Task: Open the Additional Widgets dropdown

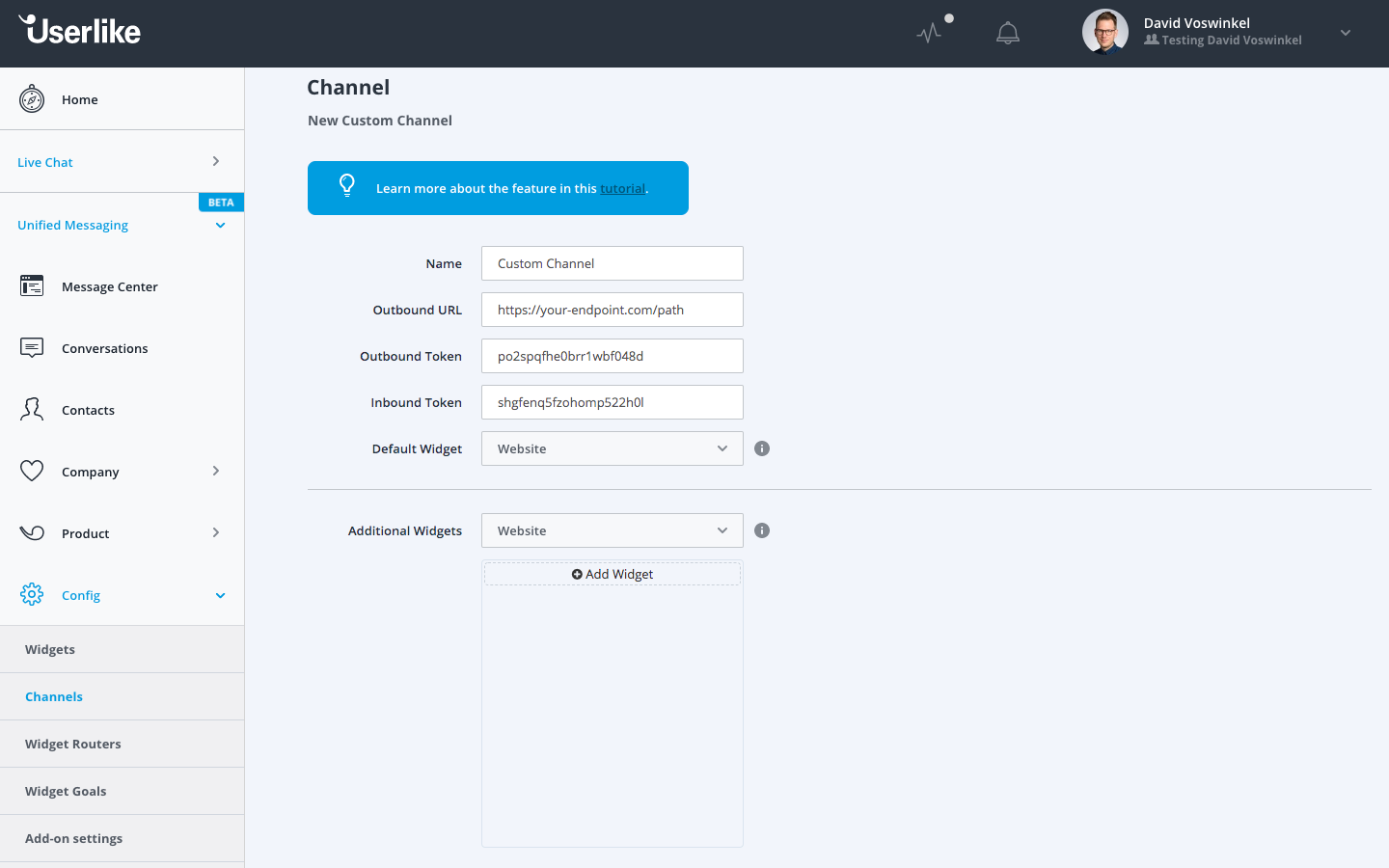Action: point(613,530)
